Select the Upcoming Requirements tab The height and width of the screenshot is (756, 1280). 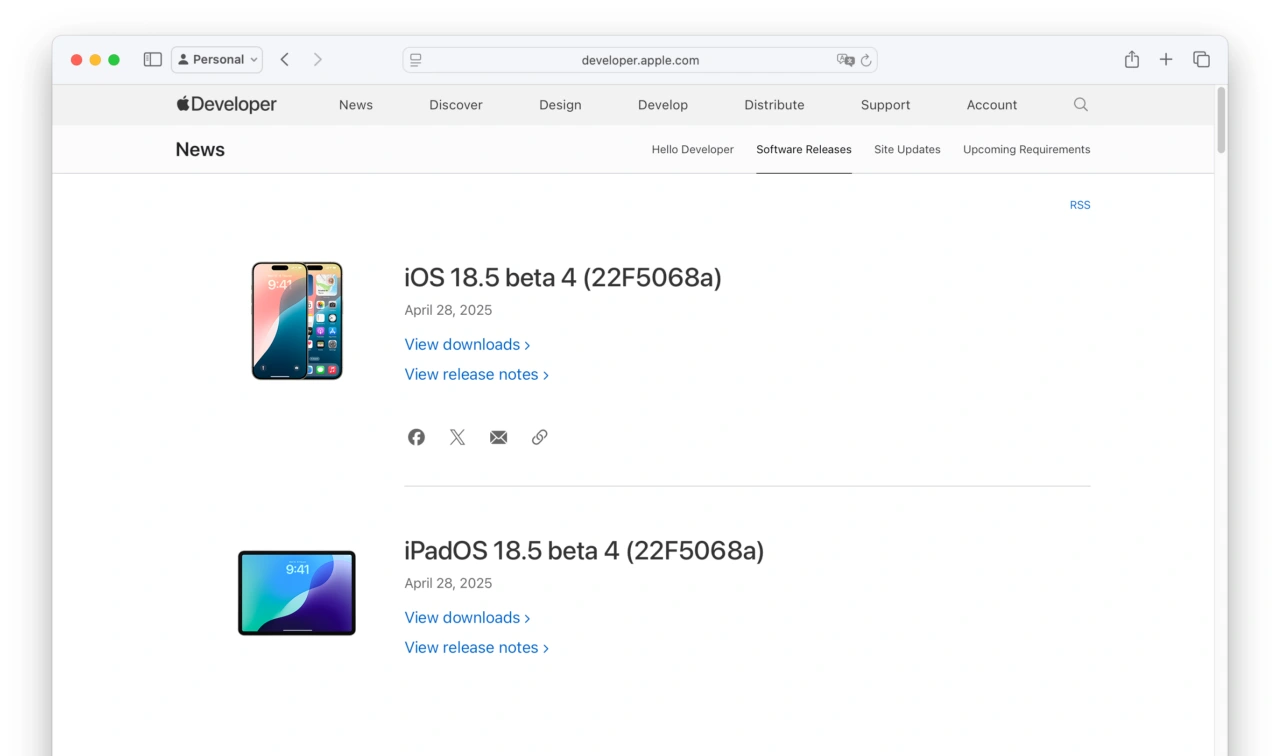tap(1026, 150)
